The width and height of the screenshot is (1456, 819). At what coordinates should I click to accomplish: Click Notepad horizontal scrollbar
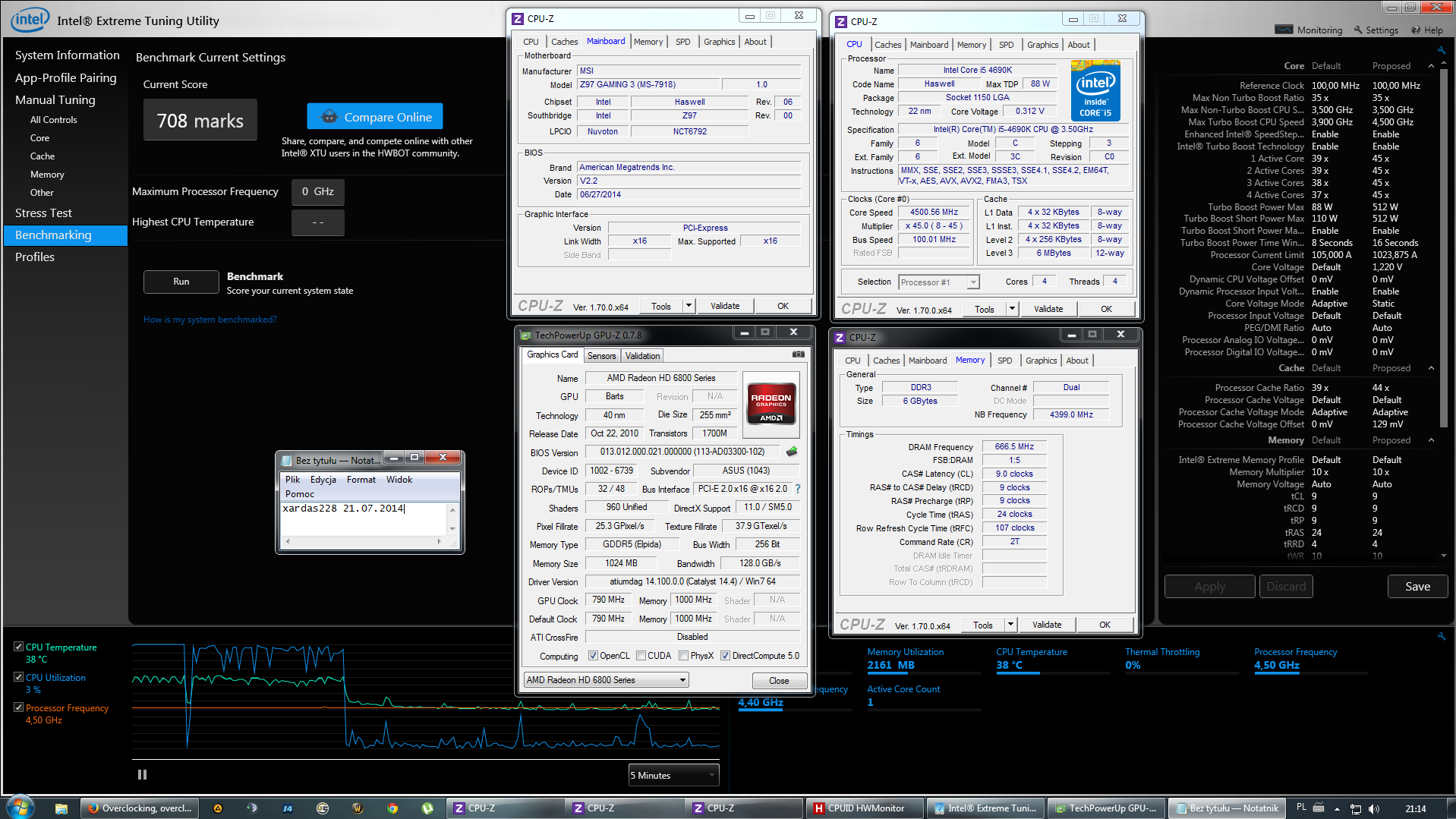pos(363,542)
